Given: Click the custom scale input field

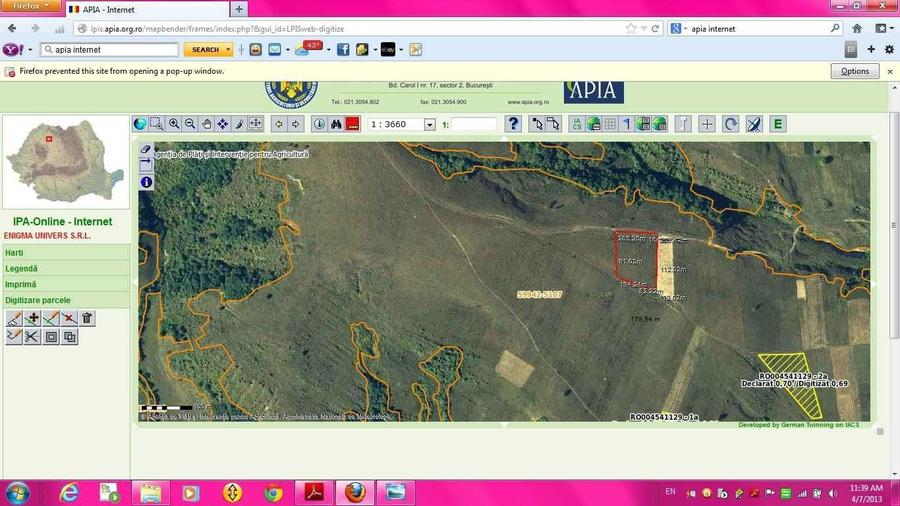Looking at the screenshot, I should tap(473, 124).
